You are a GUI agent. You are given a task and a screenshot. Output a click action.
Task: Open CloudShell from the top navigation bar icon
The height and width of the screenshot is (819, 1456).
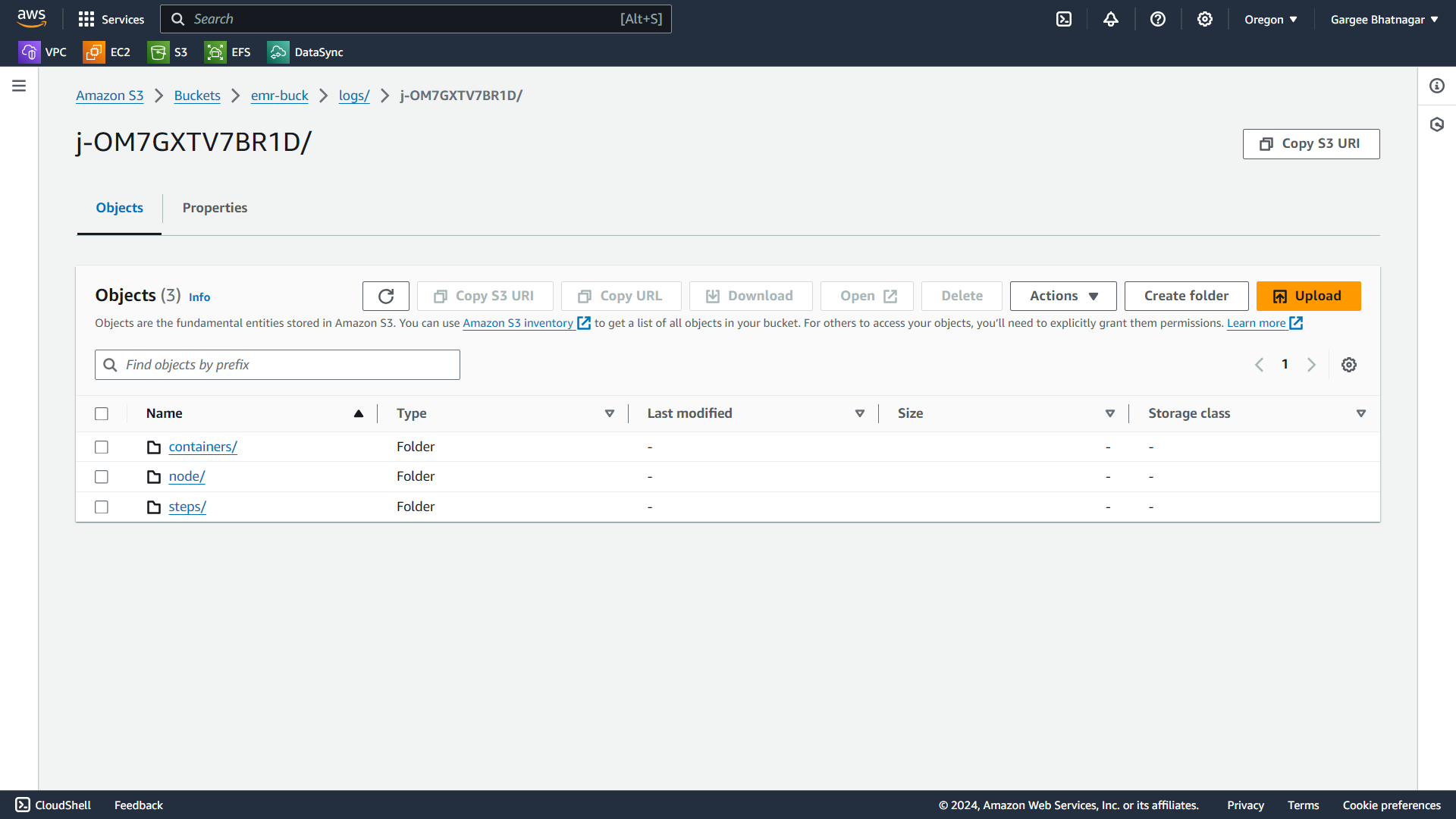pos(1064,19)
